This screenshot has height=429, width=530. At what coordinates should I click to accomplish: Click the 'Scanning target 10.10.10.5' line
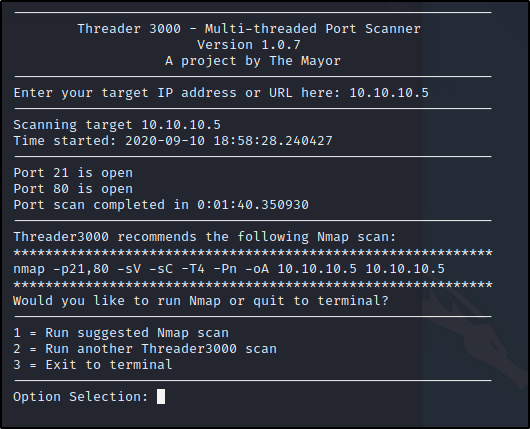(x=117, y=125)
